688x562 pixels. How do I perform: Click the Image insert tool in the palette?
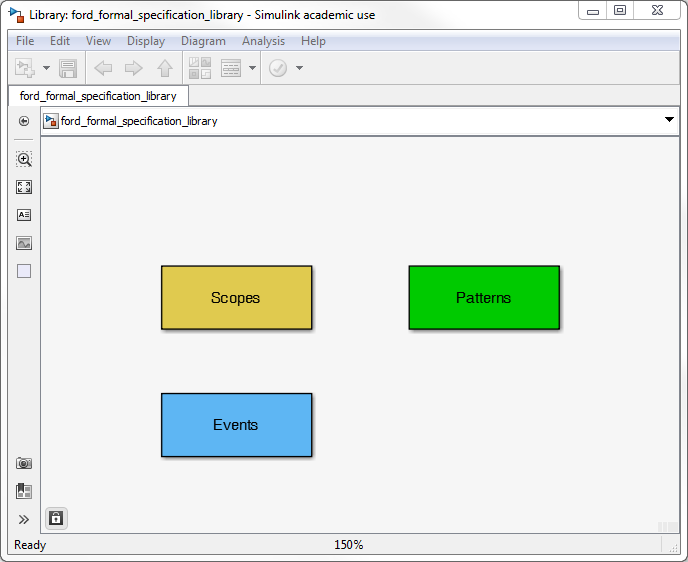24,243
